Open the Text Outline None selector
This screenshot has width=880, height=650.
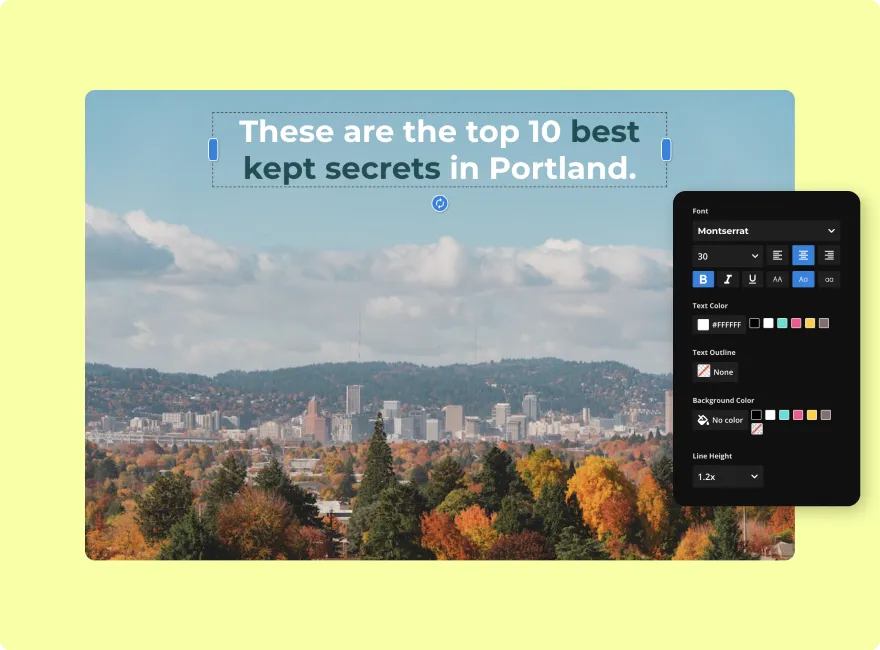coord(716,372)
